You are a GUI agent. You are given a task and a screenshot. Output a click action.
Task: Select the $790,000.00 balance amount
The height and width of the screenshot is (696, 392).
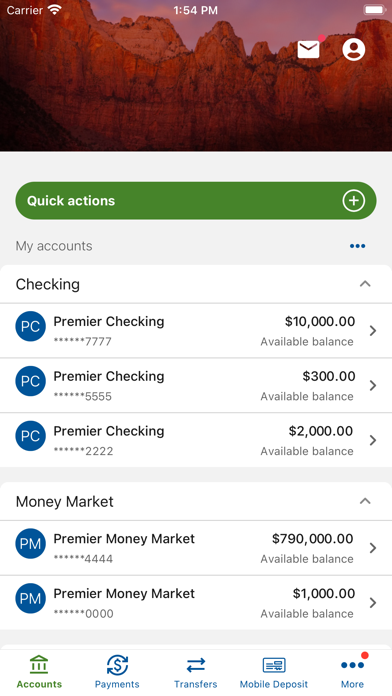tap(313, 538)
